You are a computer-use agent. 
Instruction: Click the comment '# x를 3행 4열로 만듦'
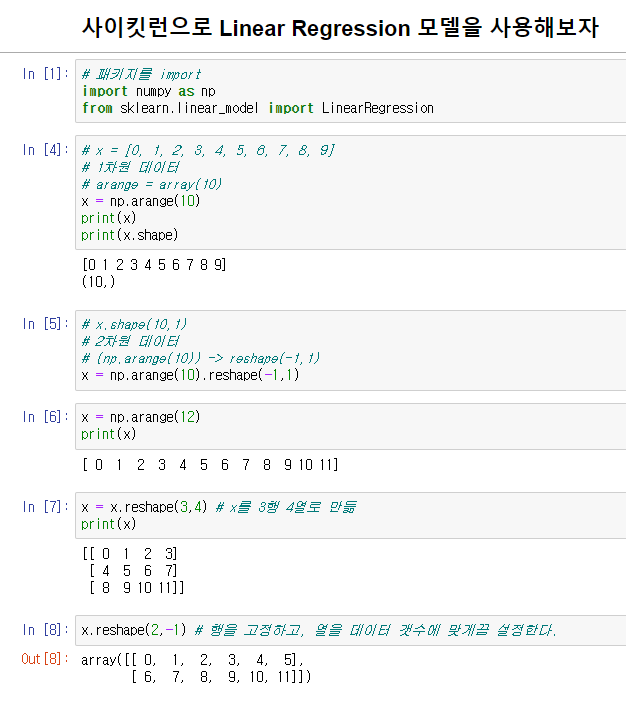287,507
